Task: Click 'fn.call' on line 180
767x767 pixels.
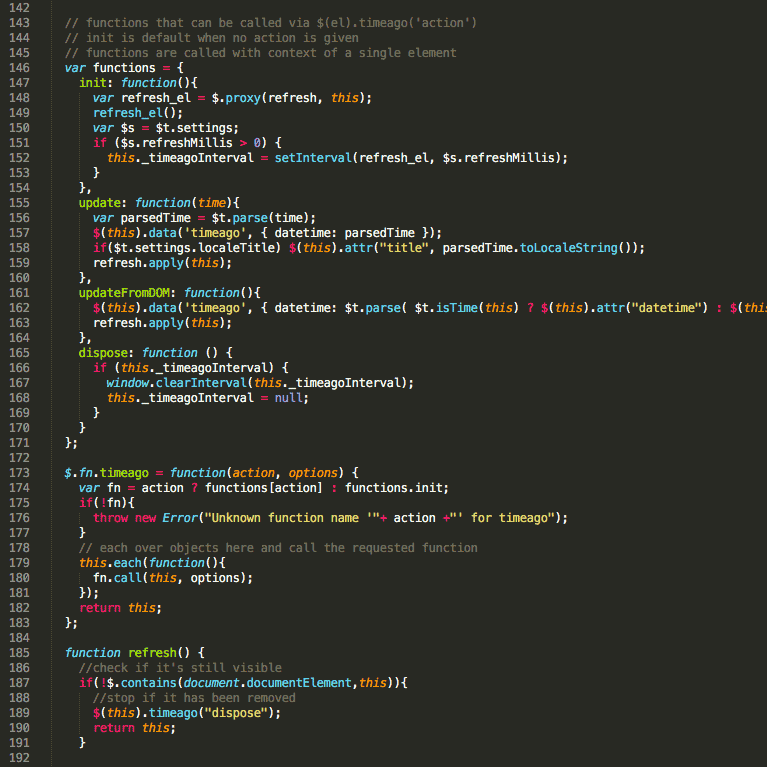Action: (117, 578)
